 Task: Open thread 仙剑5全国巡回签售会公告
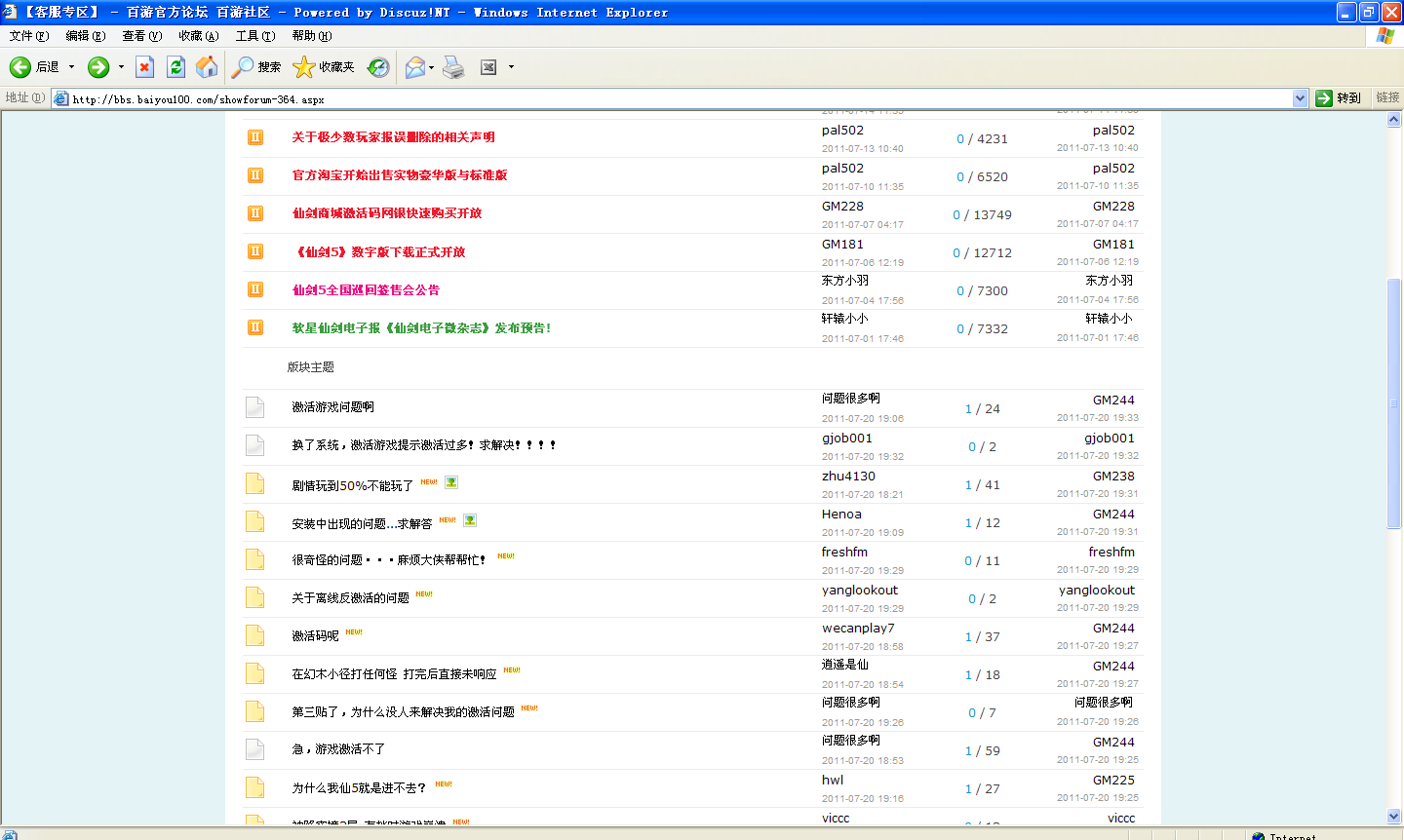366,289
